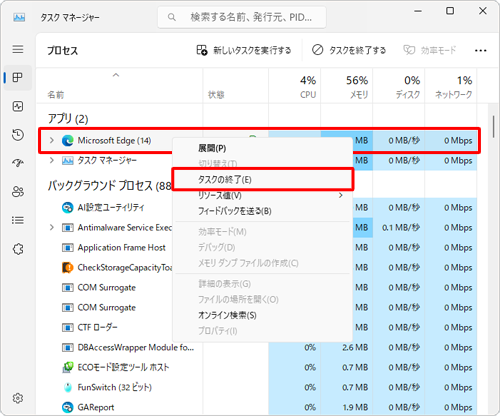500x416 pixels.
Task: Open the hamburger navigation menu
Action: pyautogui.click(x=18, y=49)
